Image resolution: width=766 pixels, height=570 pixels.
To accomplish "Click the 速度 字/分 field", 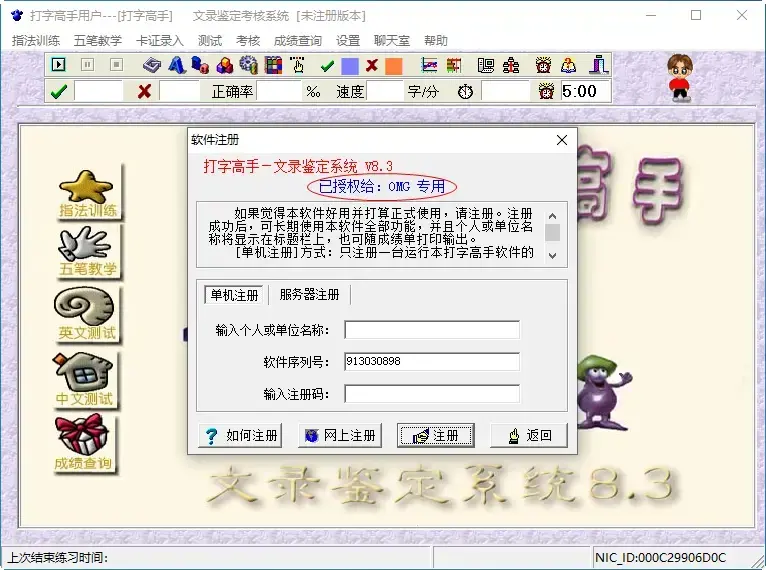I will click(385, 91).
